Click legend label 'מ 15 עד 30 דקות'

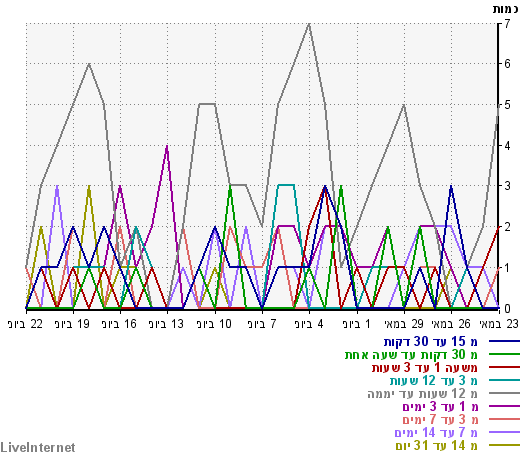point(431,342)
